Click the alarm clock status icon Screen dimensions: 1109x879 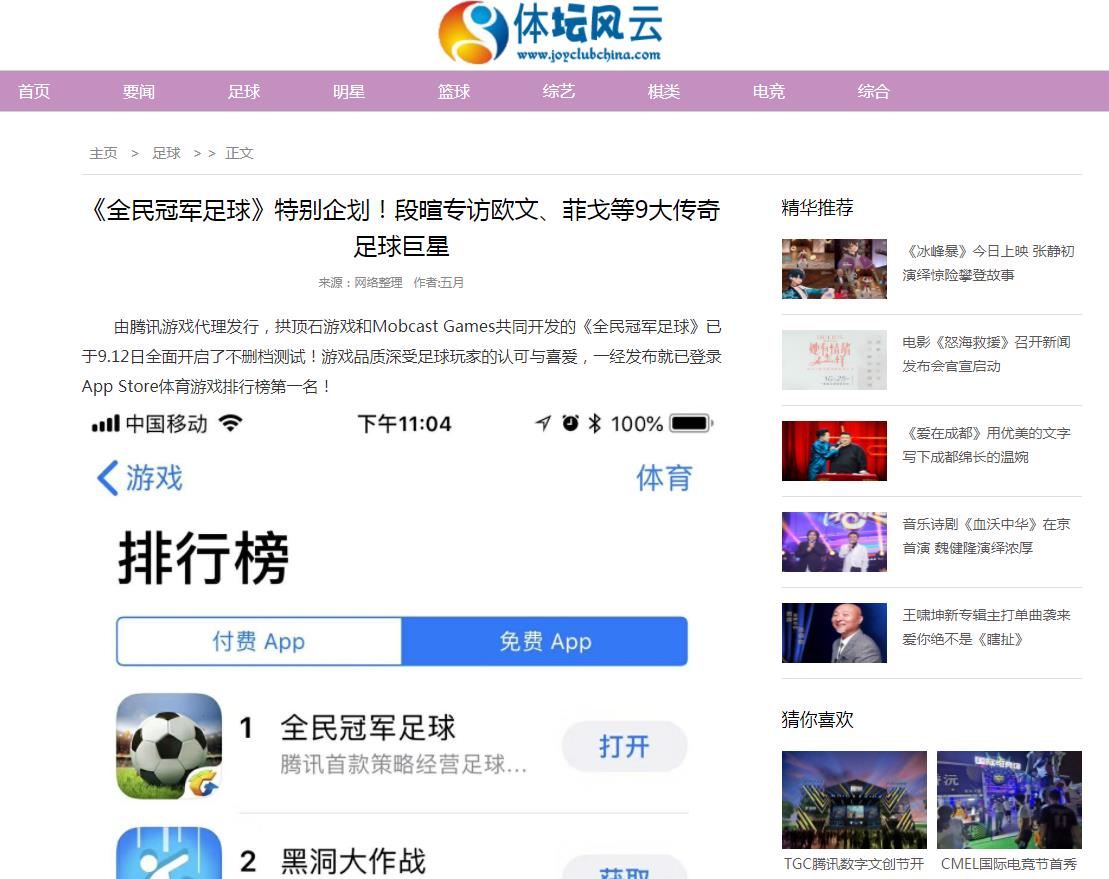click(570, 423)
